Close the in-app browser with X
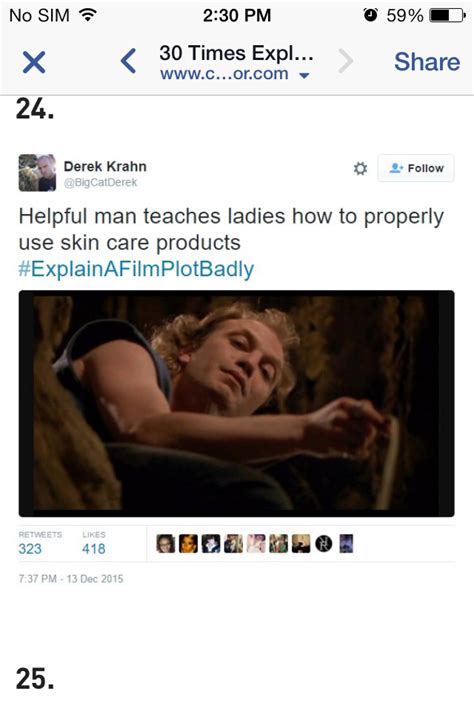Image resolution: width=474 pixels, height=711 pixels. coord(34,62)
